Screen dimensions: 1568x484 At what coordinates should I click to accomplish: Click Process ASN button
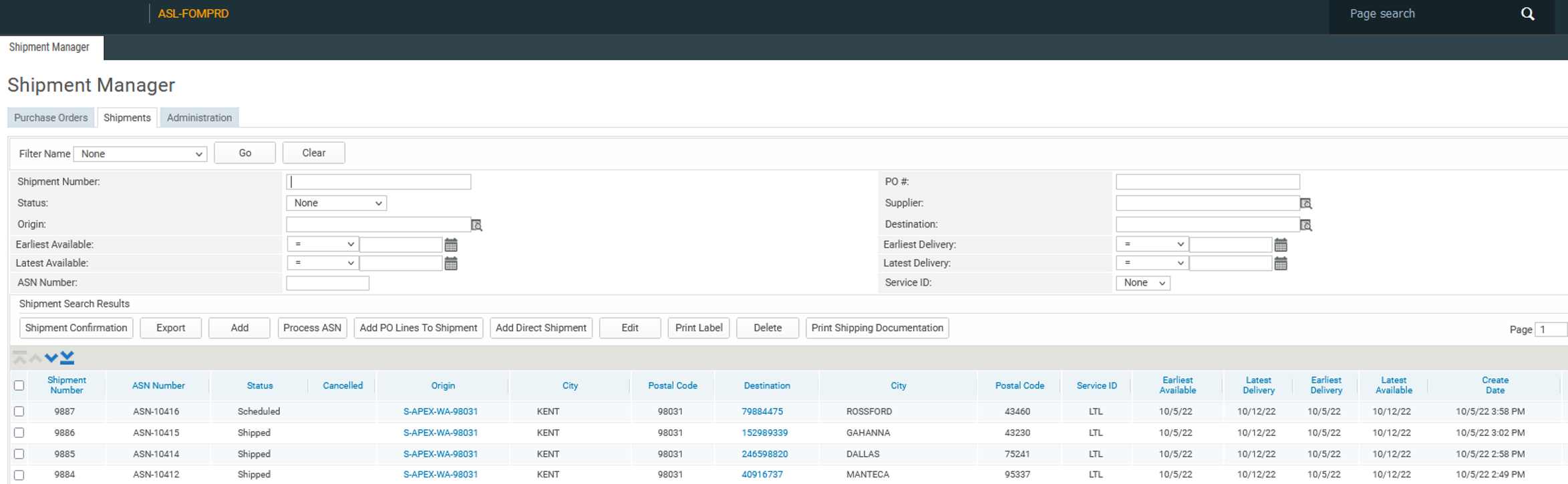coord(312,328)
